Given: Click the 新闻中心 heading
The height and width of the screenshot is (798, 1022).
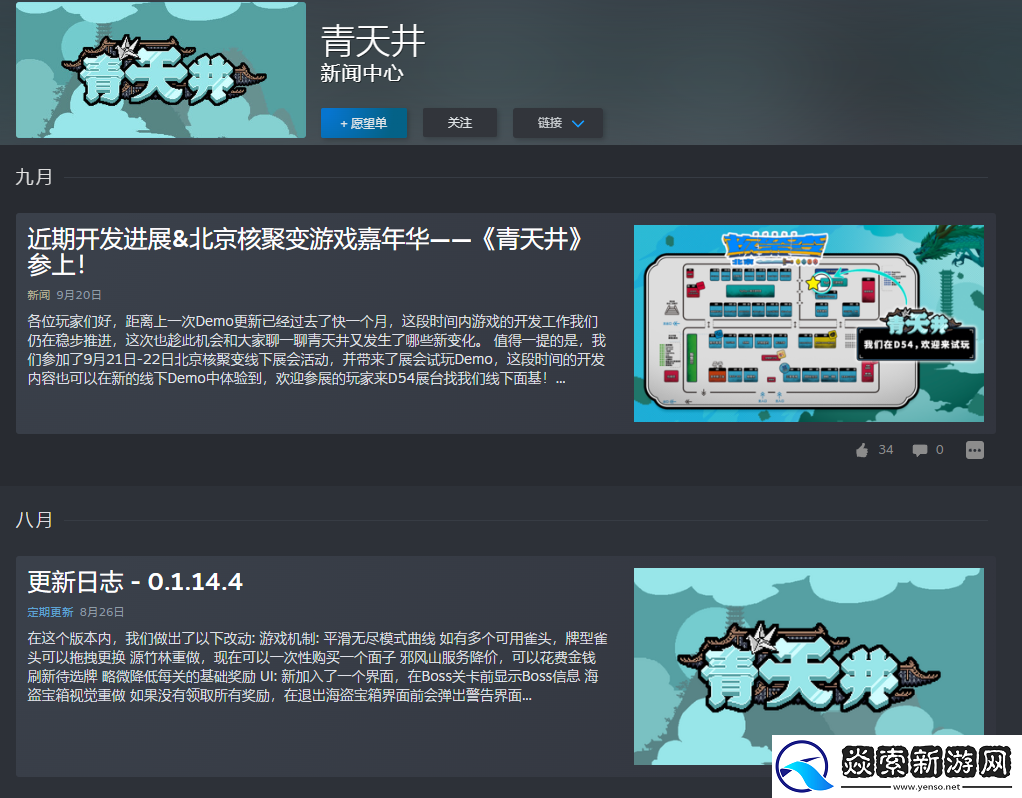Looking at the screenshot, I should point(362,74).
